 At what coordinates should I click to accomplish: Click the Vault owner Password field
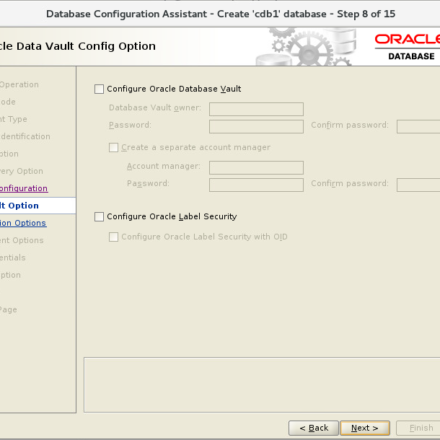[256, 126]
